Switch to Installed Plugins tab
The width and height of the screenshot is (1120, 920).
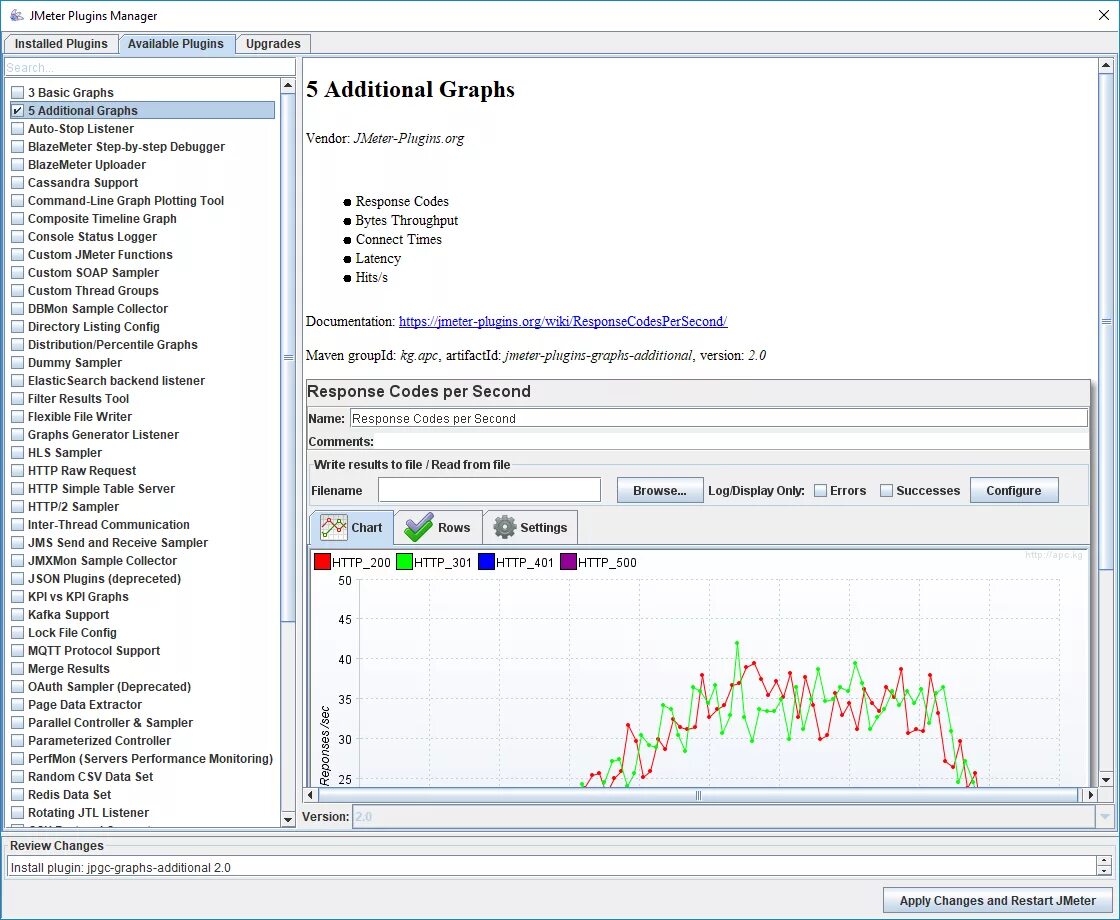(61, 44)
